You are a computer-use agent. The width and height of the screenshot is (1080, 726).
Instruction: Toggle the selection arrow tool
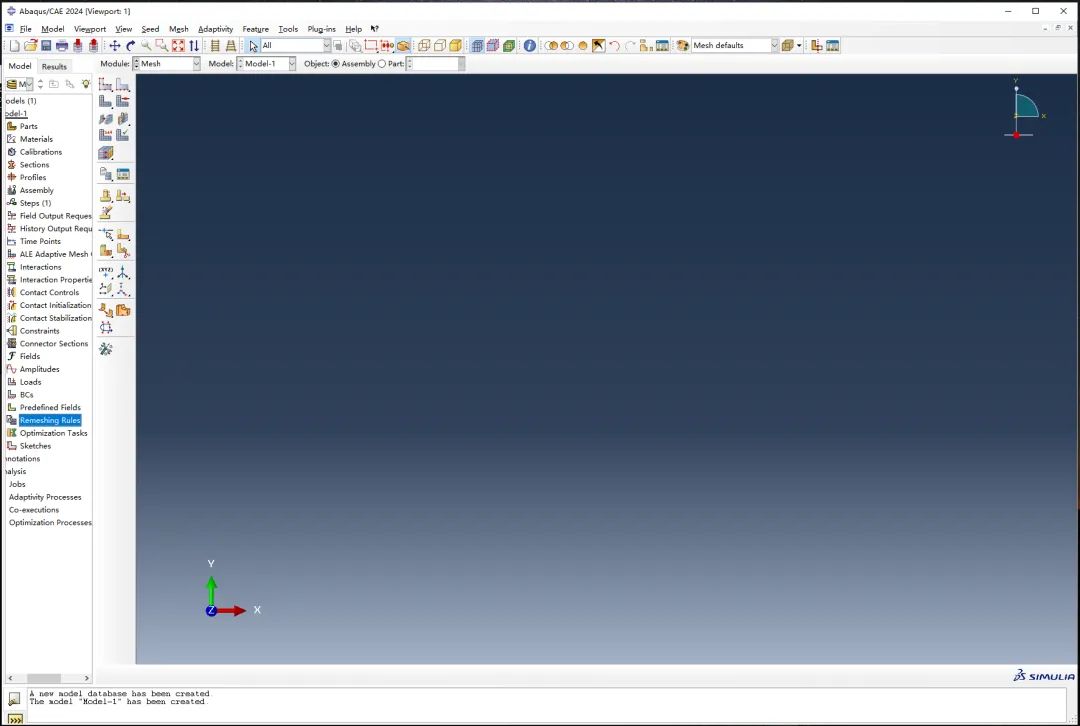click(x=253, y=45)
